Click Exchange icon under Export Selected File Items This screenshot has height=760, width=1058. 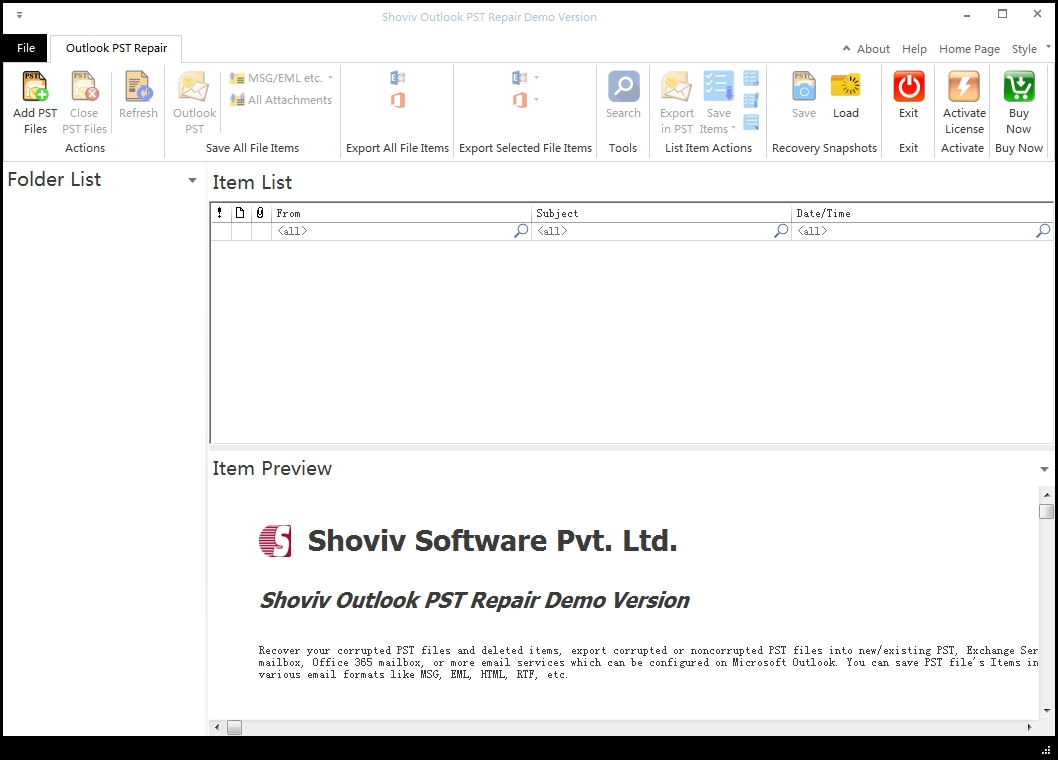[519, 78]
